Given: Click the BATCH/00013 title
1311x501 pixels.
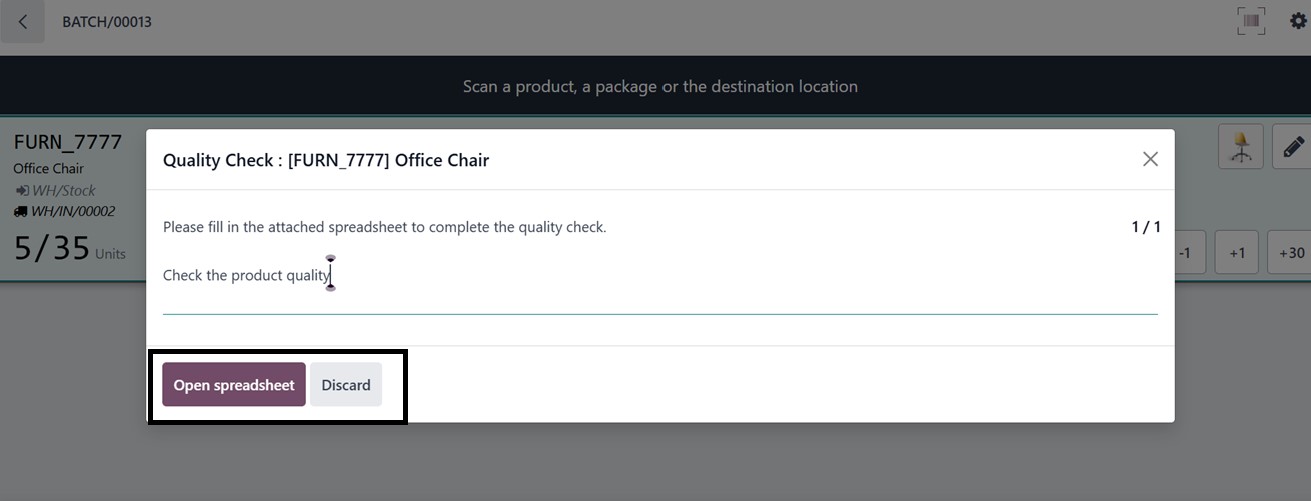Looking at the screenshot, I should pos(107,22).
